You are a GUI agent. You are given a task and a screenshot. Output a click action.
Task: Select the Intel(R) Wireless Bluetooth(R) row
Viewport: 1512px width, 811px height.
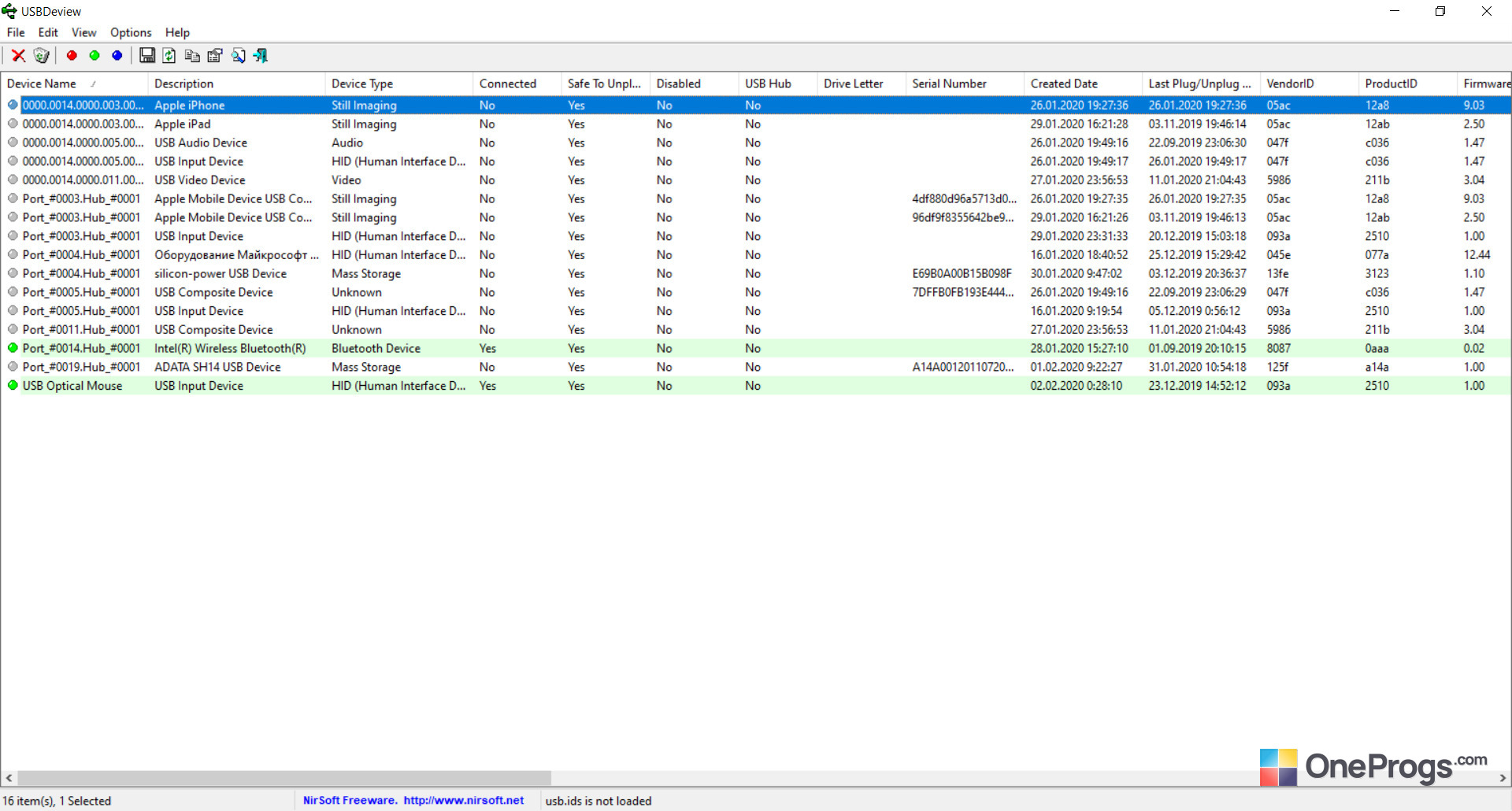[756, 348]
